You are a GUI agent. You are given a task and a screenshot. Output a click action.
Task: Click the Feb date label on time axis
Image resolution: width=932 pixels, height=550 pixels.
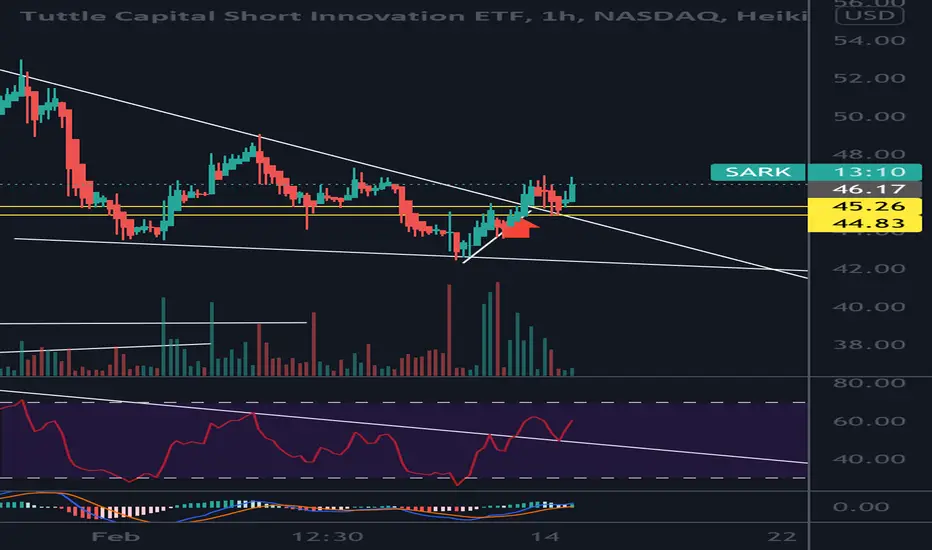[116, 536]
